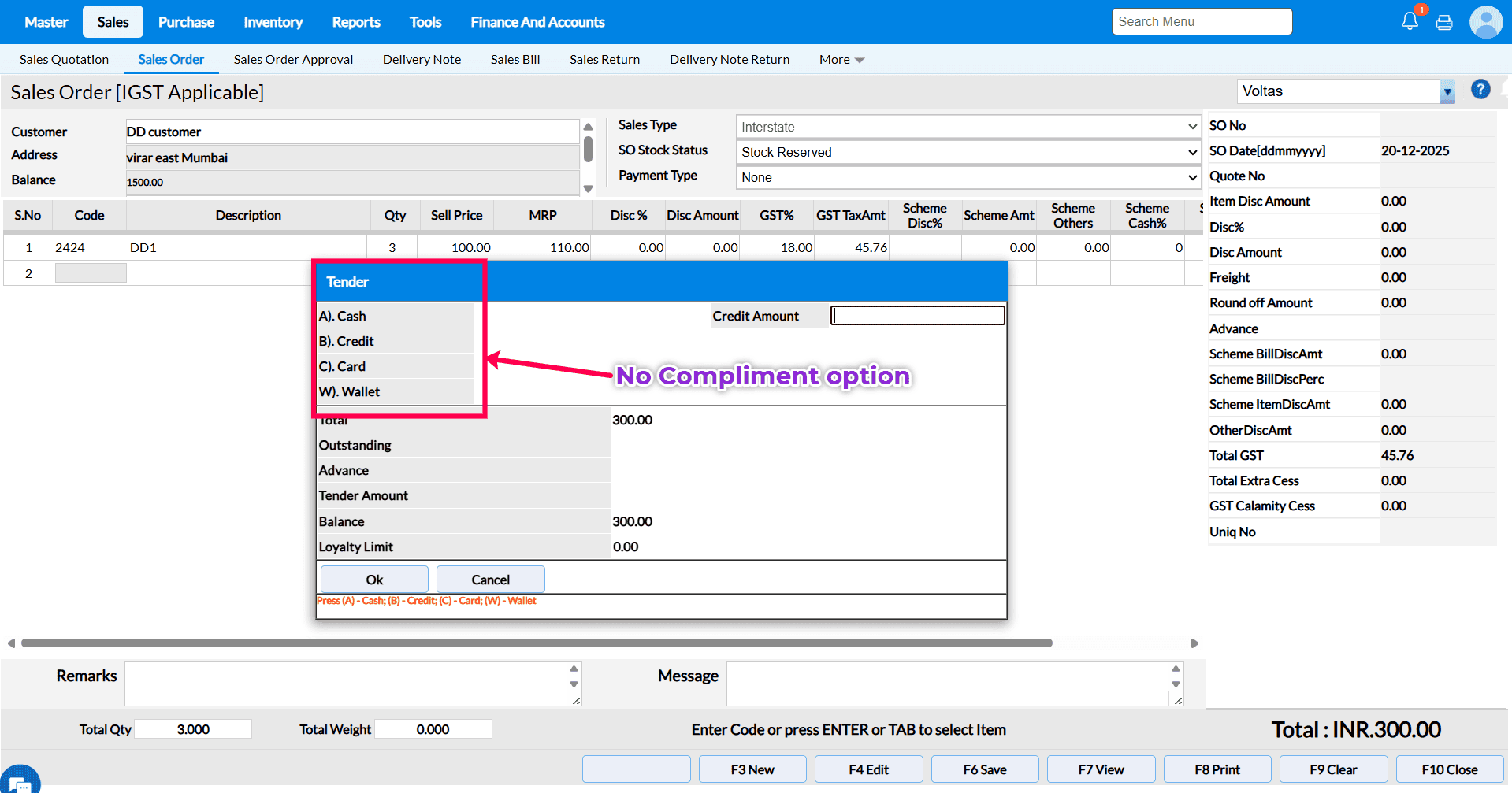Click right arrow of horizontal scrollbar
This screenshot has height=793, width=1512.
click(x=1194, y=643)
